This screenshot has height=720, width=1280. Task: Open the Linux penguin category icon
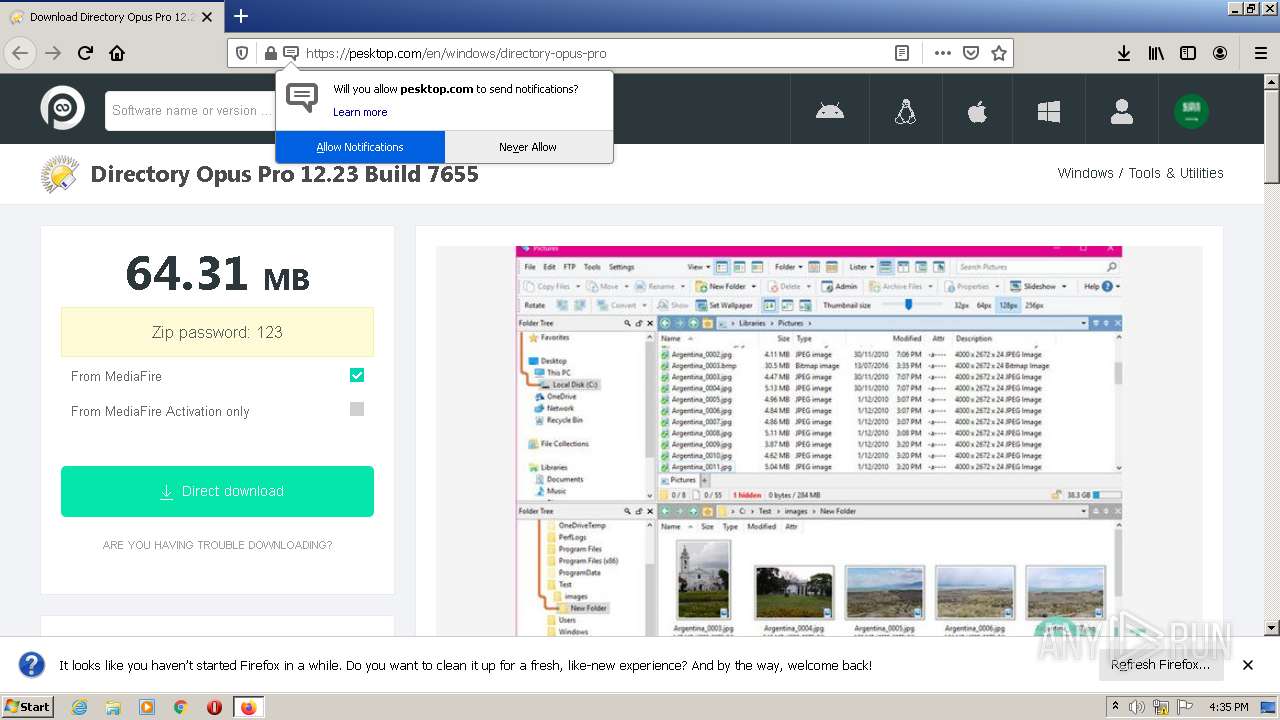[x=905, y=111]
